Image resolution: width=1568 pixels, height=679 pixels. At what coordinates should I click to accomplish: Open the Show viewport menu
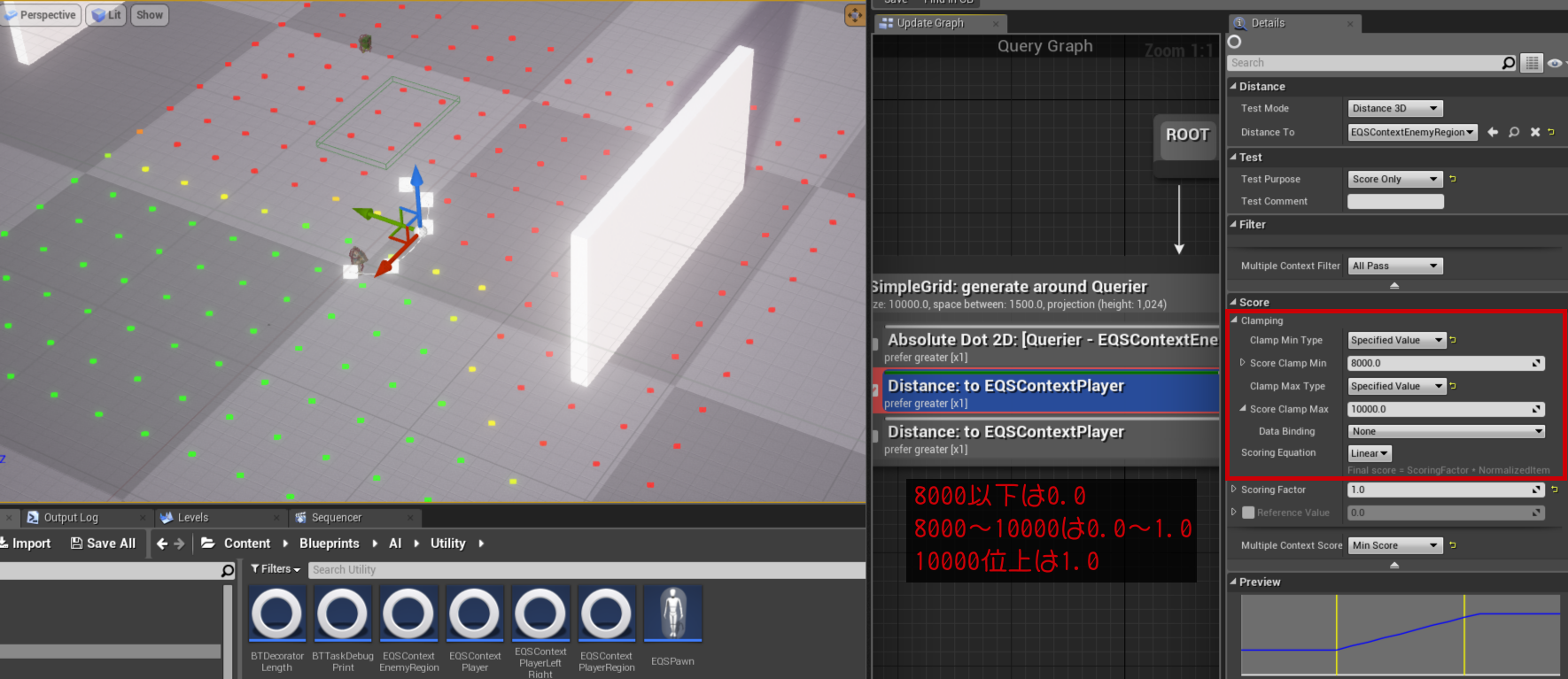(x=149, y=15)
